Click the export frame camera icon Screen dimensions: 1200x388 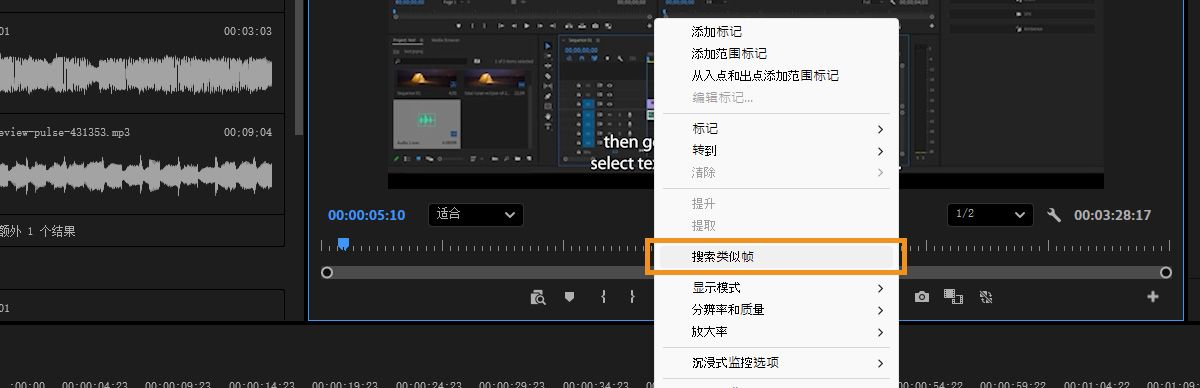pos(922,297)
